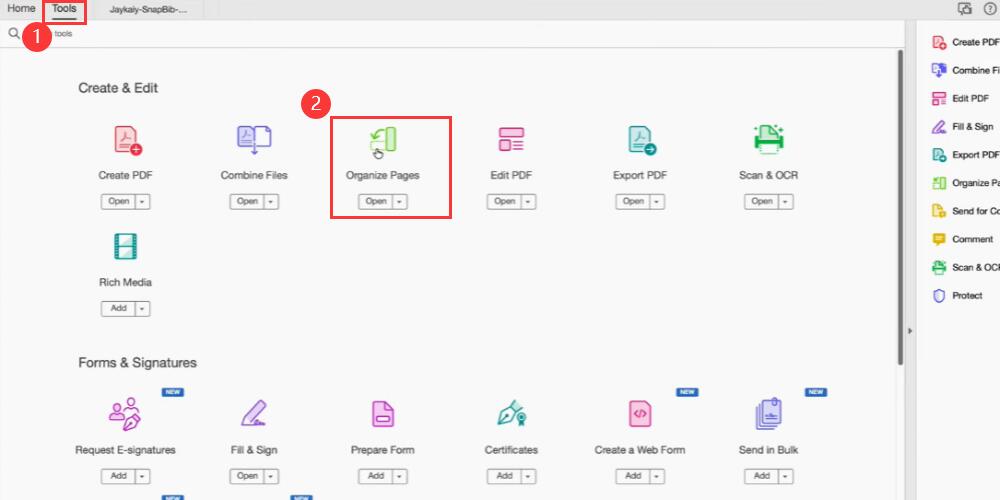This screenshot has height=500, width=1000.
Task: Click the Open button under Create PDF
Action: point(119,202)
